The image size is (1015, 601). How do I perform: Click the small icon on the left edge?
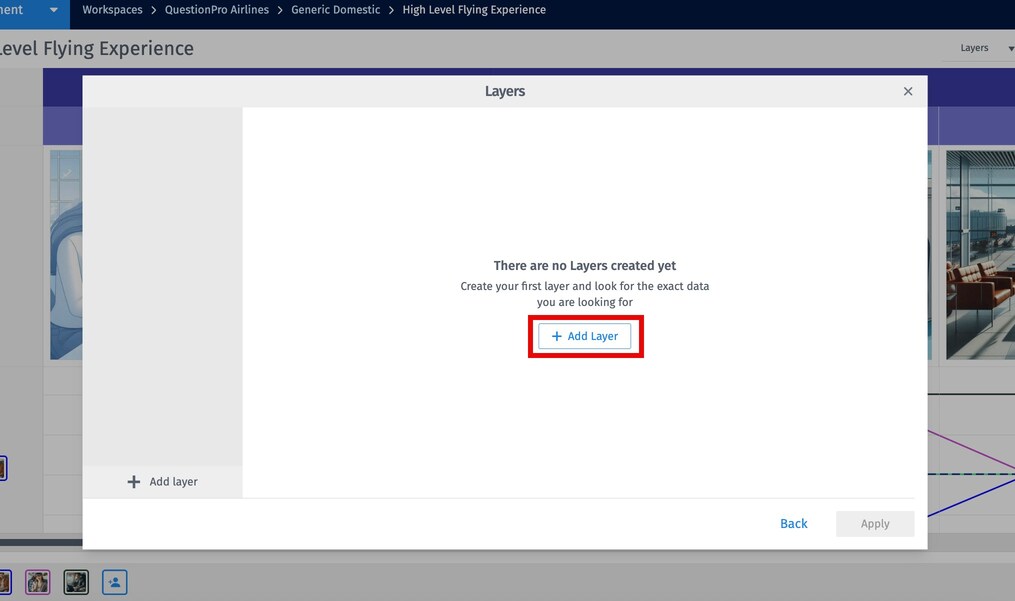[x=4, y=467]
